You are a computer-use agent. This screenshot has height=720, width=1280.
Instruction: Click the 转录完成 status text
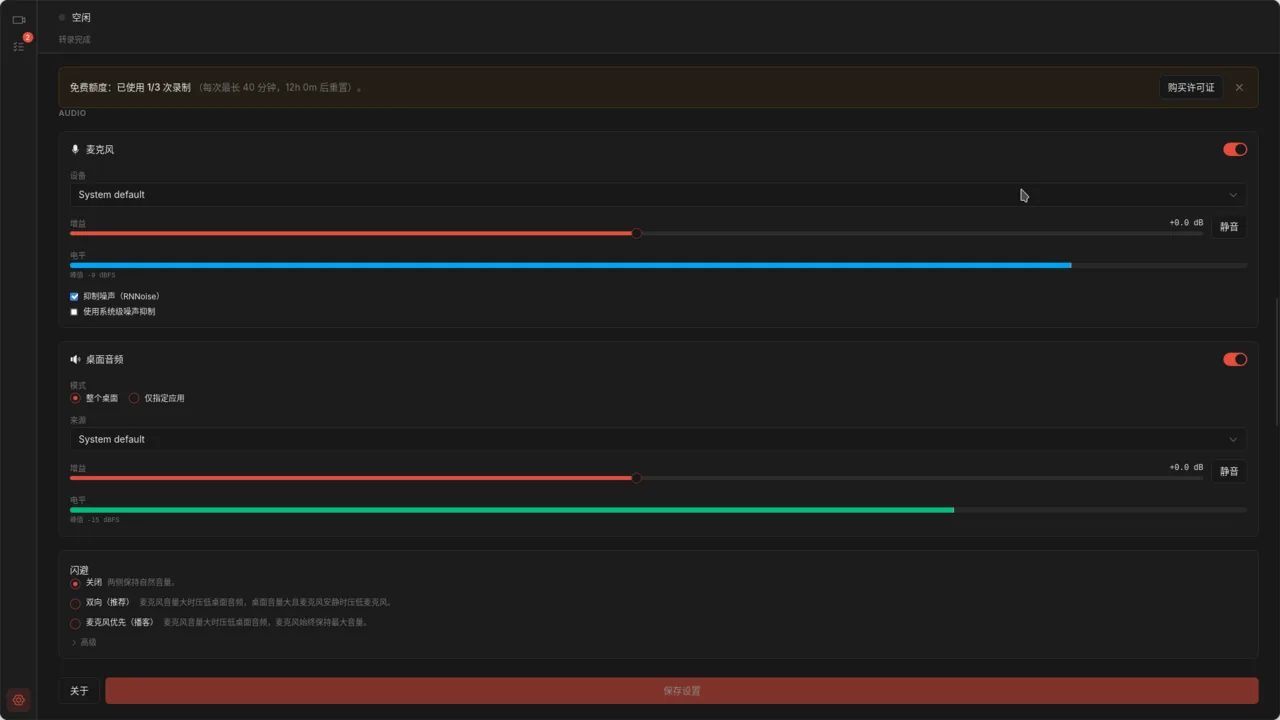click(x=74, y=40)
